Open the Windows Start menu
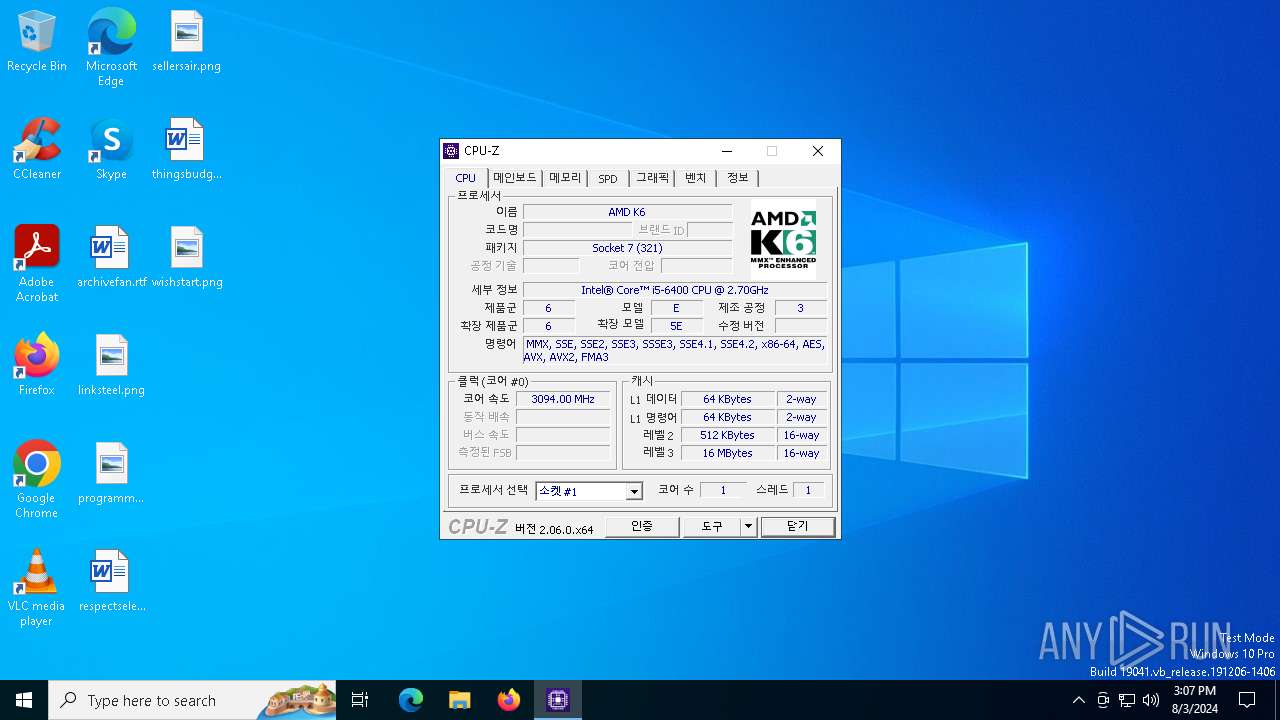 (24, 700)
